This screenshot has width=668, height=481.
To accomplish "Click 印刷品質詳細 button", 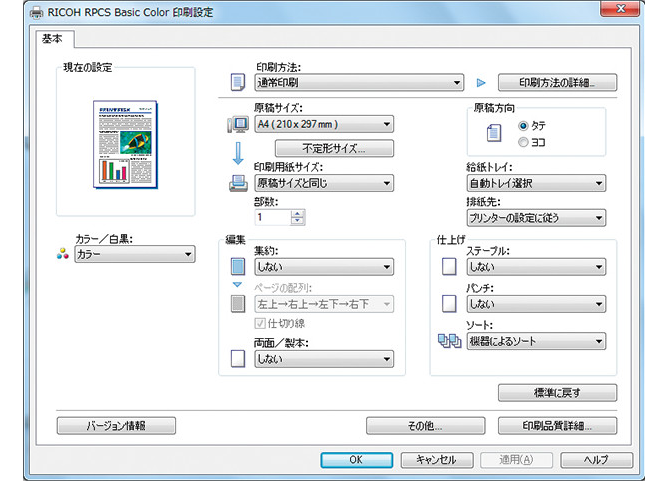I will click(557, 425).
